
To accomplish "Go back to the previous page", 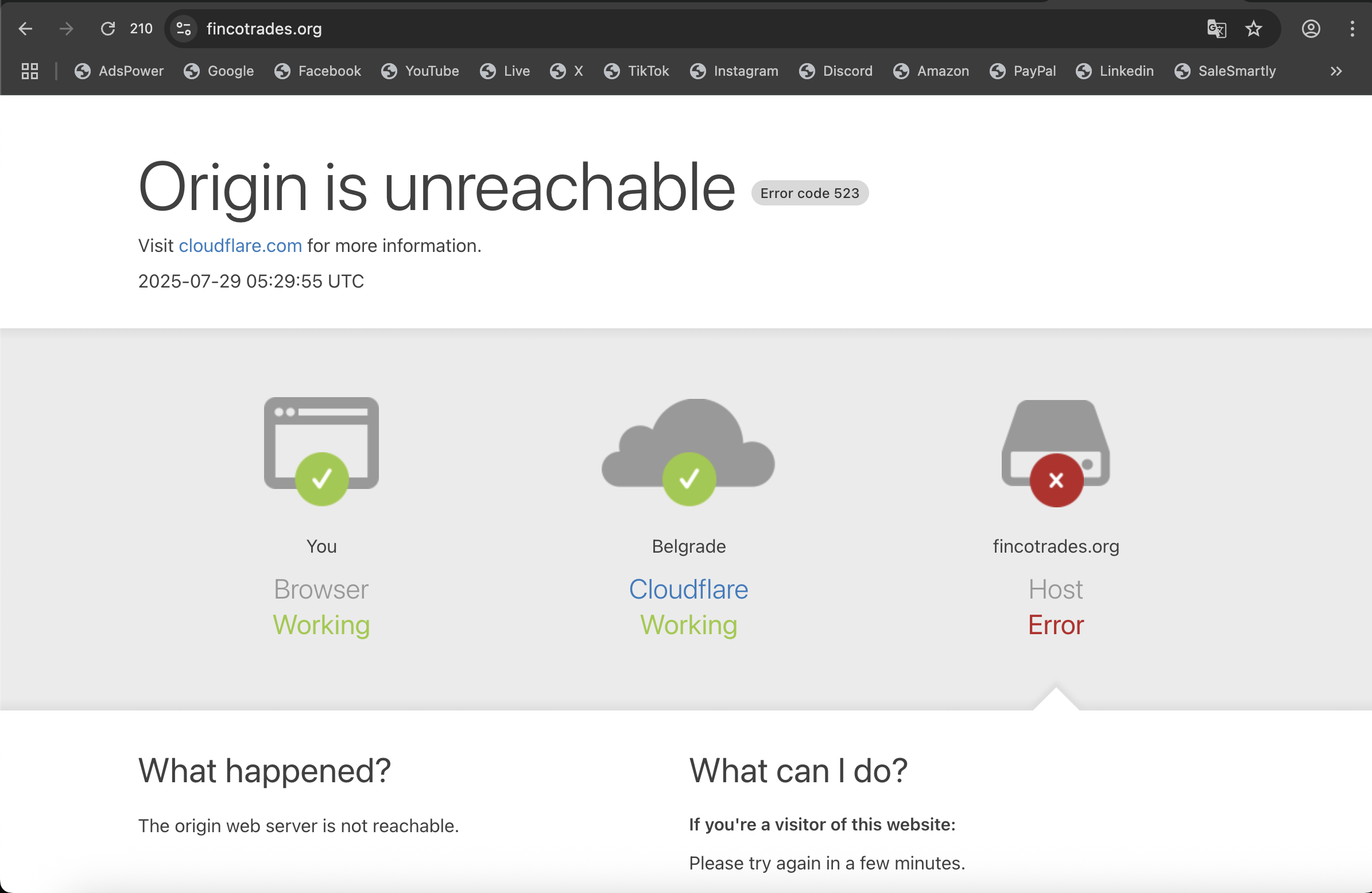I will pos(25,28).
